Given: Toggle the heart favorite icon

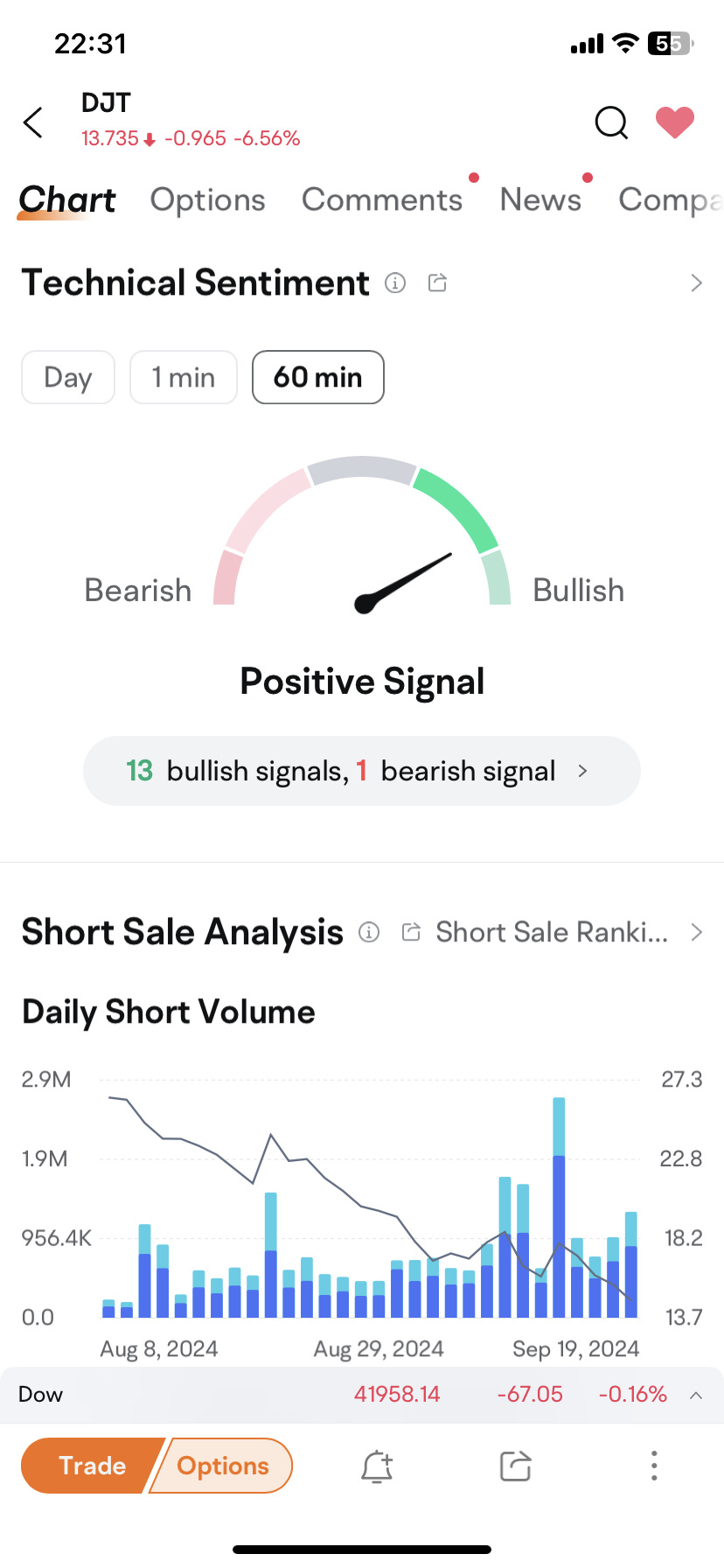Looking at the screenshot, I should point(675,122).
